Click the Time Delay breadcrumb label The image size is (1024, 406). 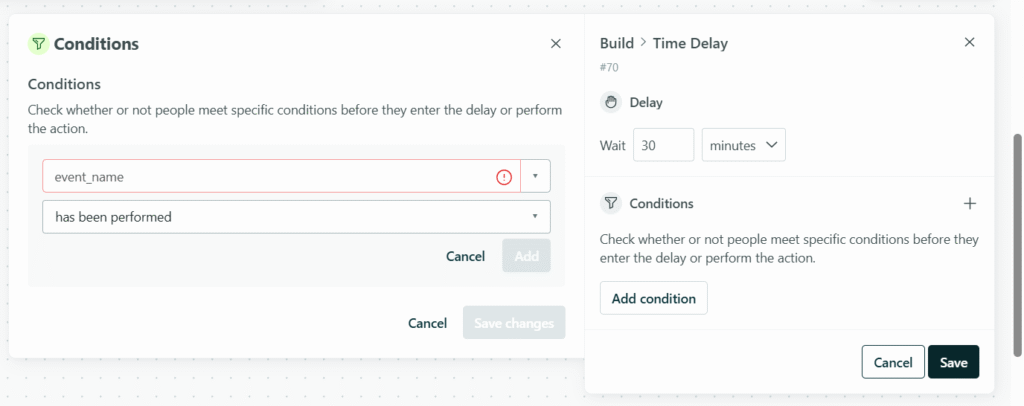pos(690,43)
